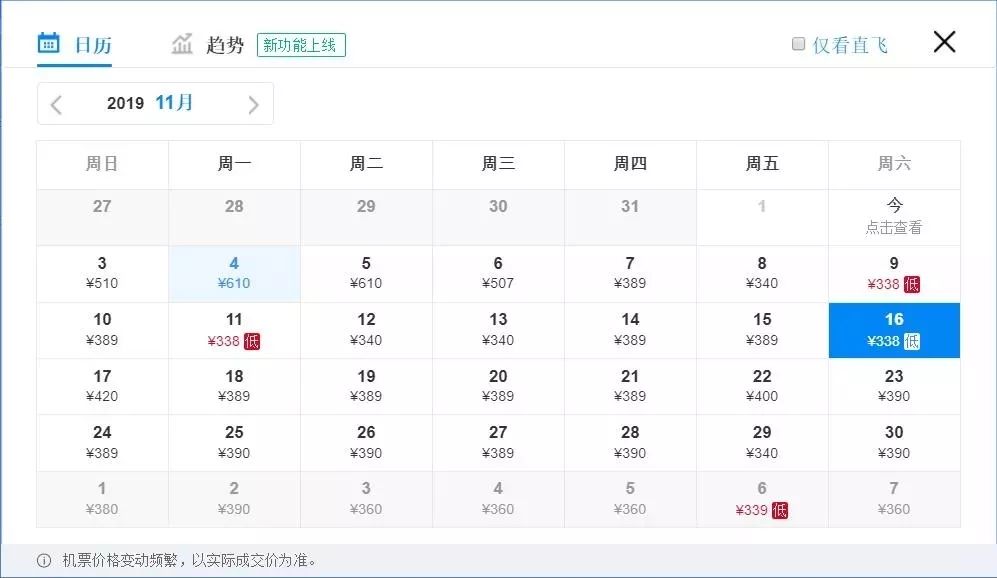
Task: Switch to the 日历 tab
Action: 75,44
